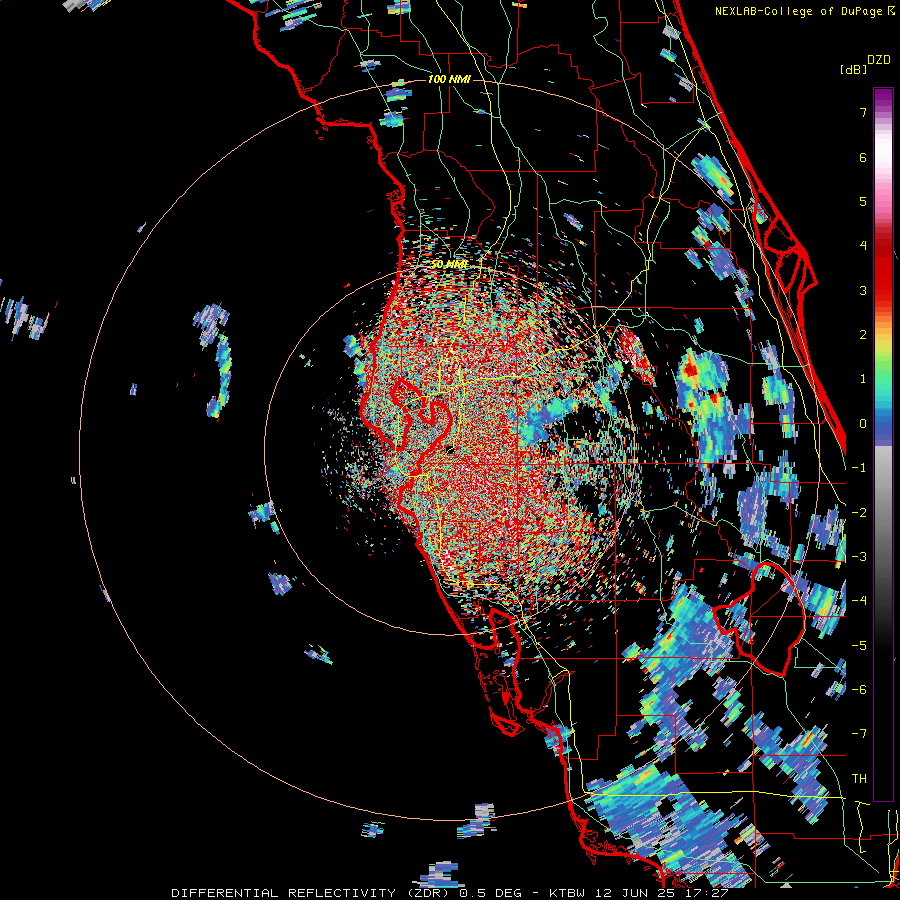
Task: Click the 50 NMI range ring label
Action: tap(449, 265)
